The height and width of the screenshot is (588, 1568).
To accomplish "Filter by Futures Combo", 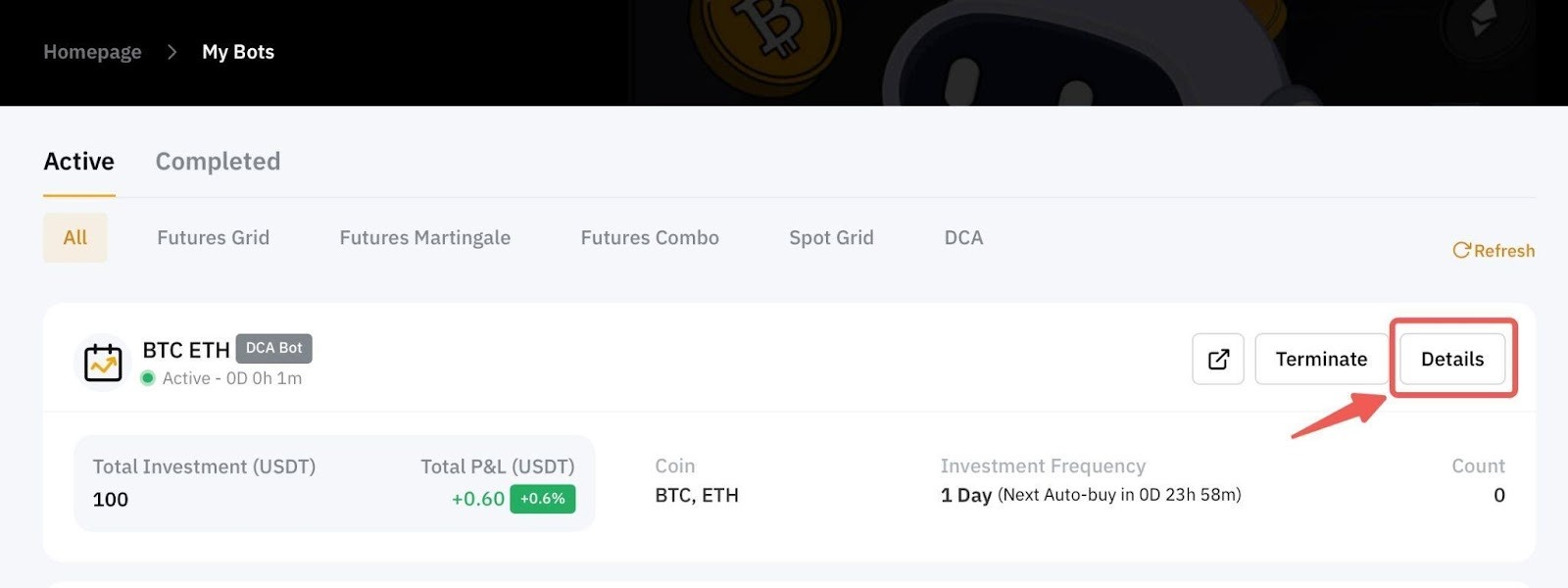I will pyautogui.click(x=650, y=238).
